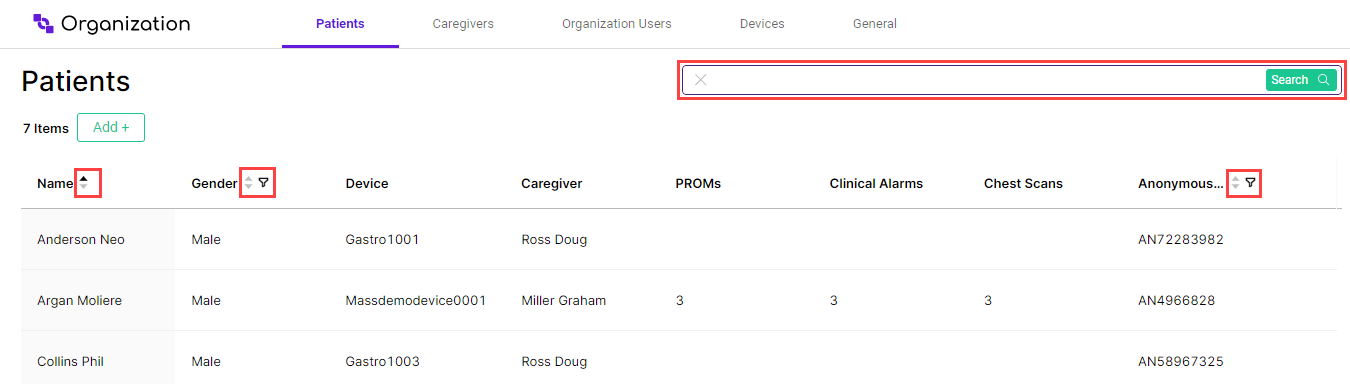Focus the patient search input field
1350x384 pixels.
point(985,80)
